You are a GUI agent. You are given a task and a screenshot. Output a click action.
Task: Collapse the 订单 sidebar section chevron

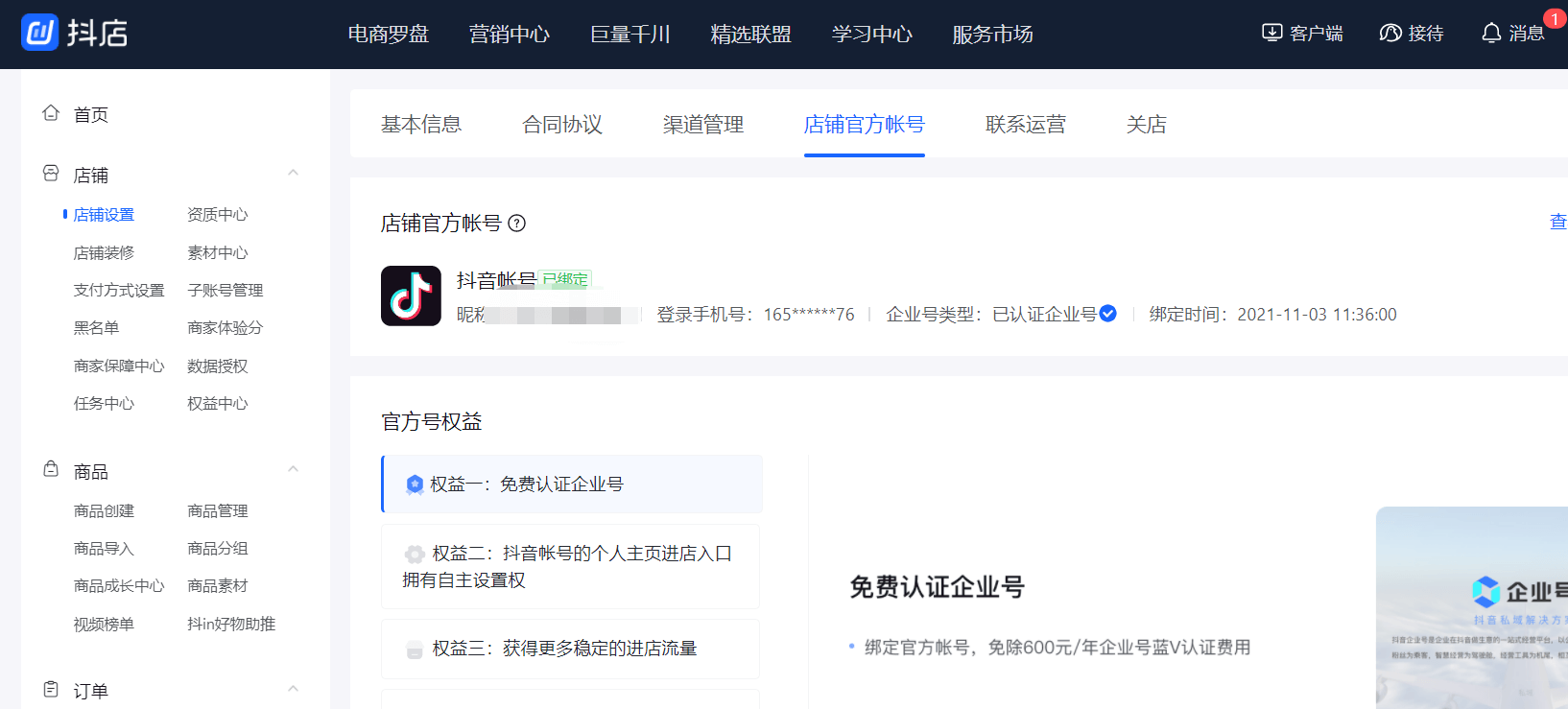click(x=294, y=689)
